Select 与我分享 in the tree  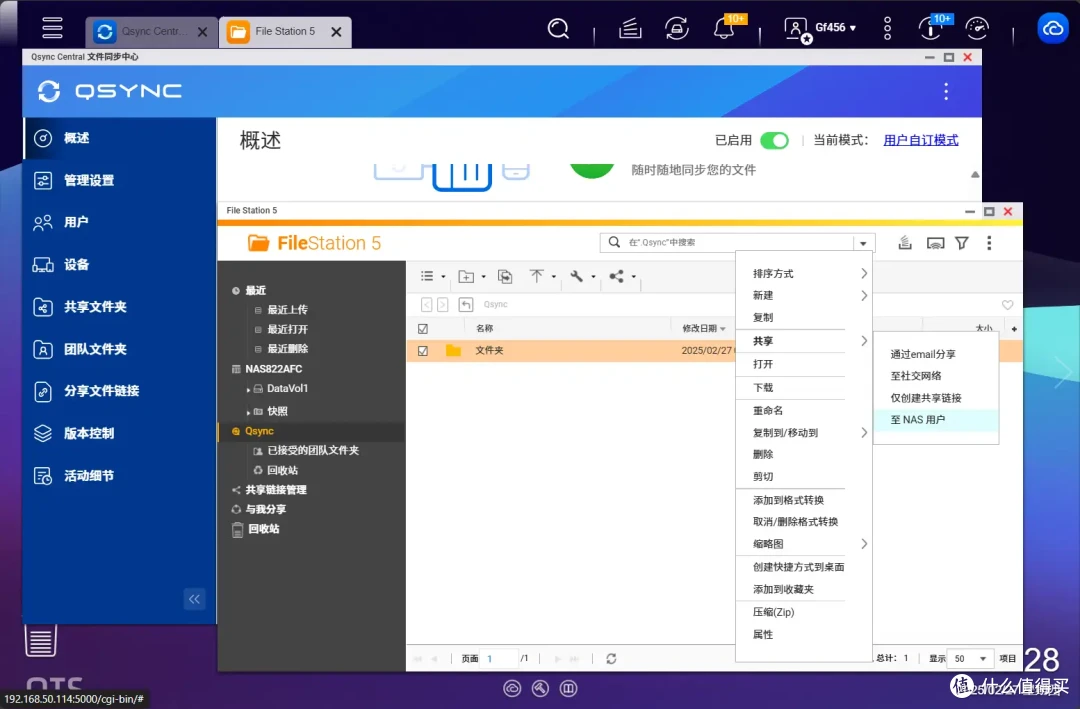coord(265,509)
